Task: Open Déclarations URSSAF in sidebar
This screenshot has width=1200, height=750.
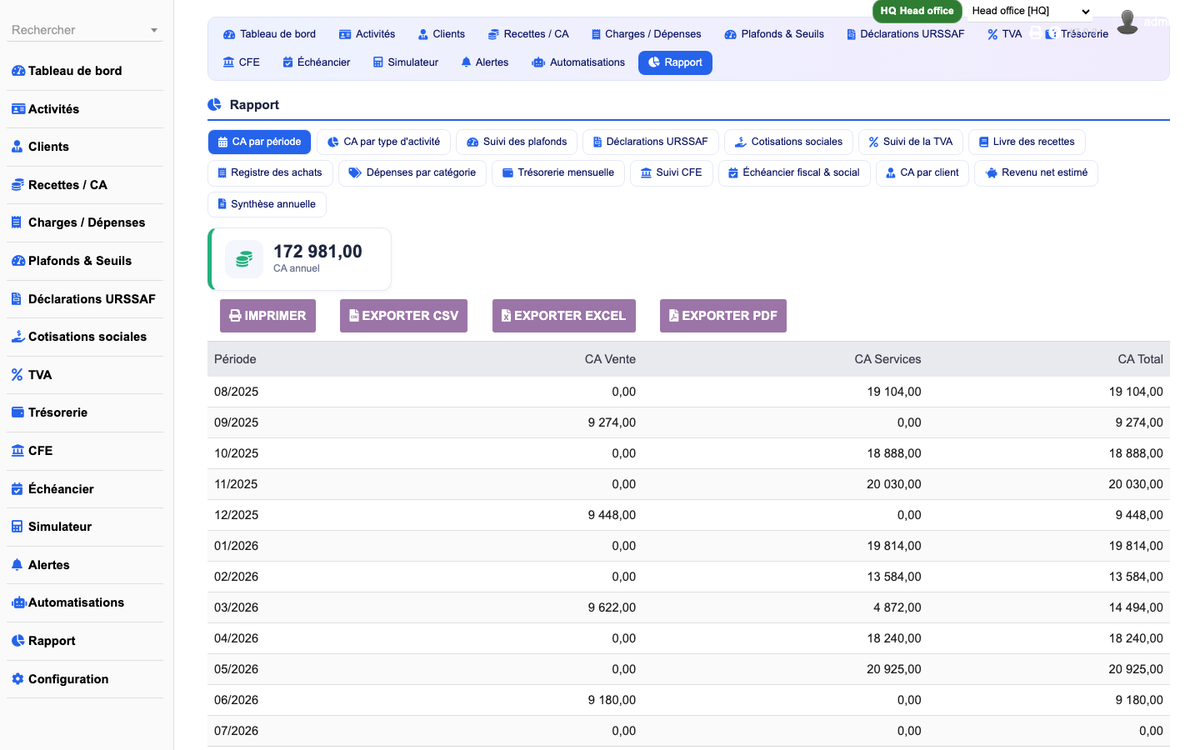Action: (x=83, y=299)
